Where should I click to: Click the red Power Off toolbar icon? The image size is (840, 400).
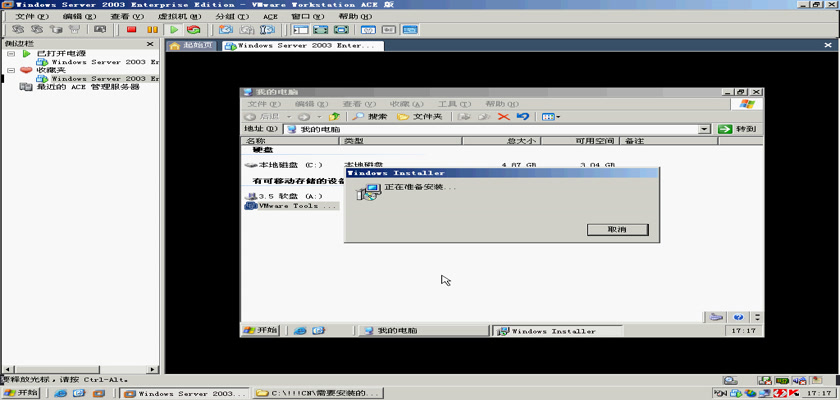click(x=131, y=29)
